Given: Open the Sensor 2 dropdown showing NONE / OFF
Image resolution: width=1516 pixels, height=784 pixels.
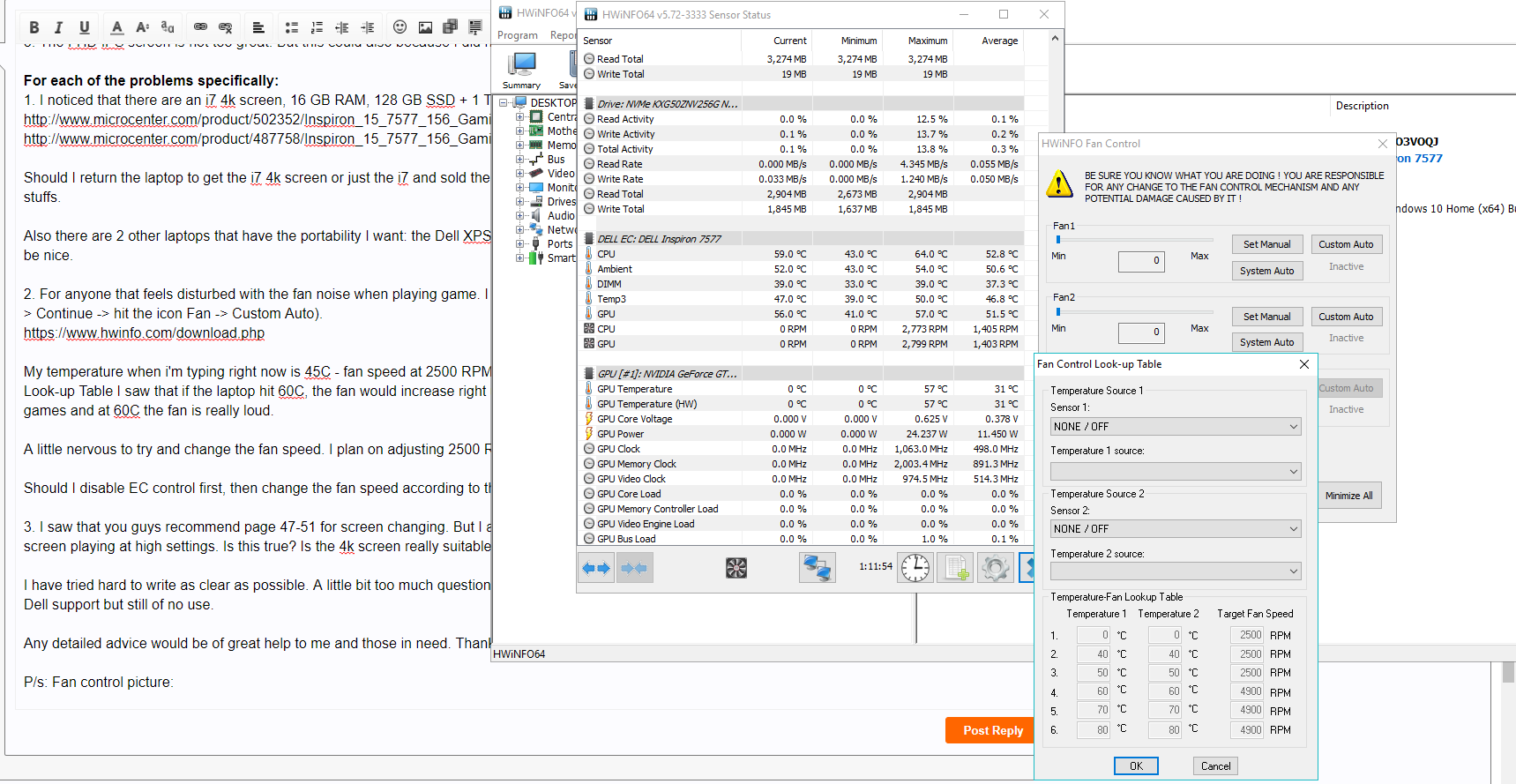Looking at the screenshot, I should [x=1176, y=529].
